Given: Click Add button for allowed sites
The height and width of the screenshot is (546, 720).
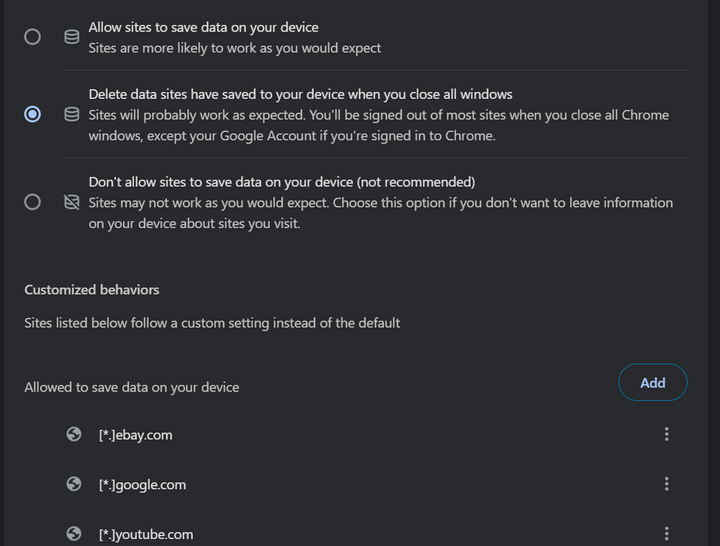Looking at the screenshot, I should (652, 382).
